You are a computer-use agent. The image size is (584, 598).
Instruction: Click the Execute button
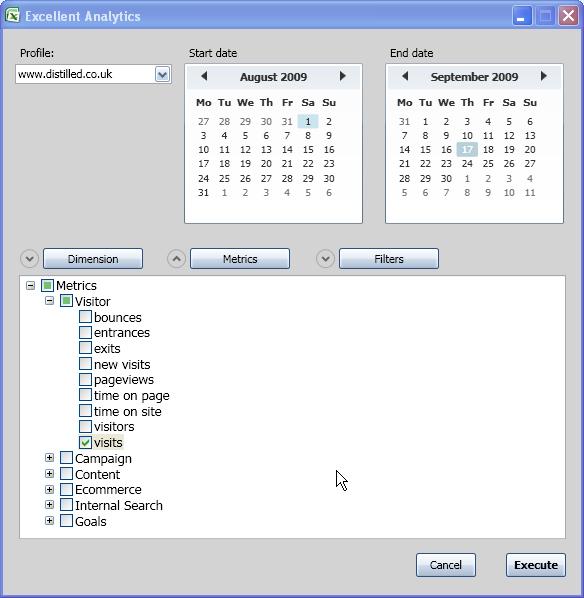coord(536,565)
